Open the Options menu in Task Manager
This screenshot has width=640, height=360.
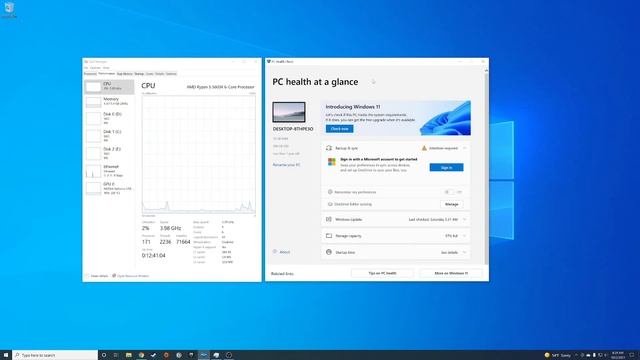click(x=95, y=68)
